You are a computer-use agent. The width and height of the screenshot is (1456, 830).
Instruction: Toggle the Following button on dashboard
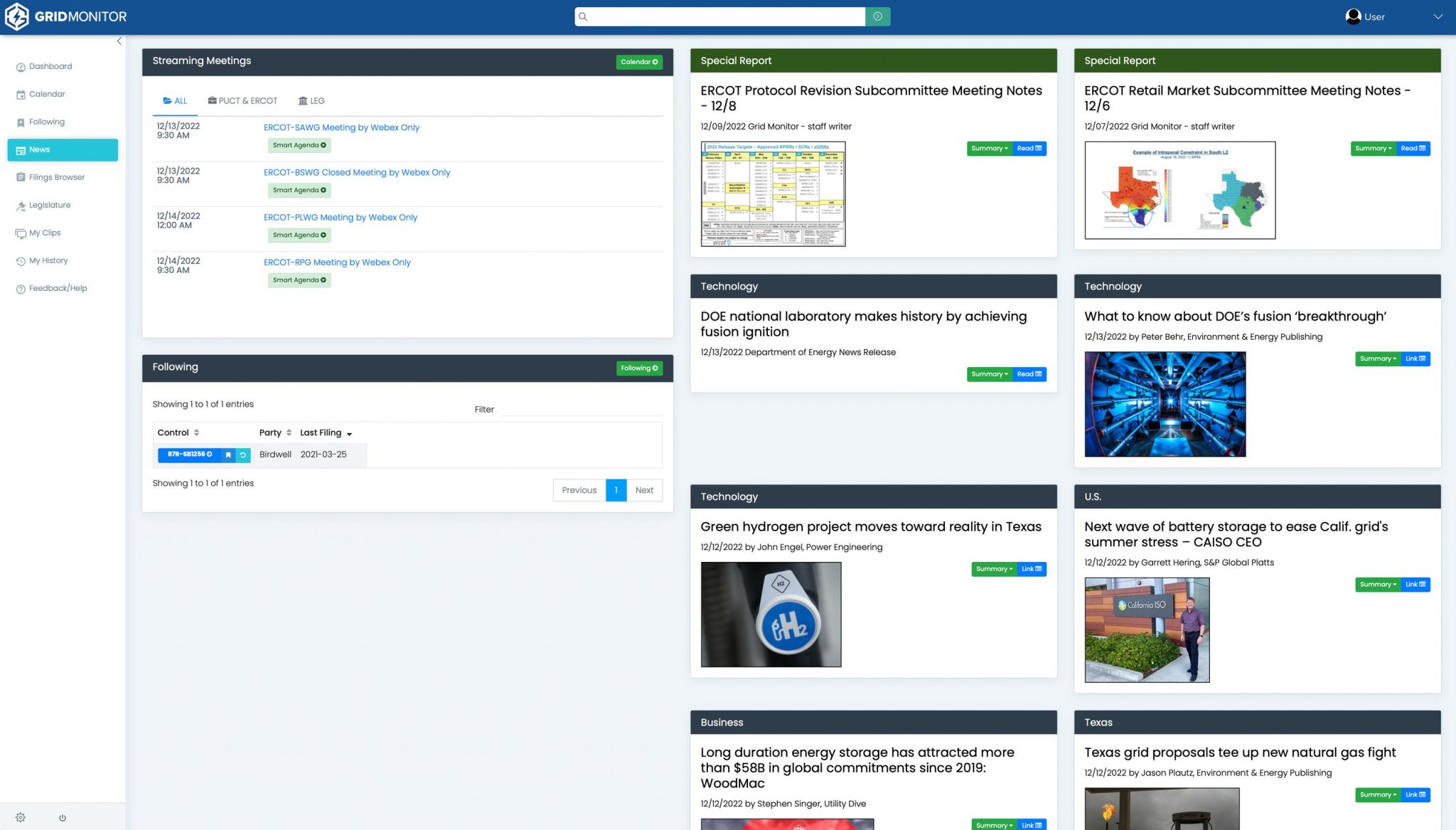click(x=639, y=368)
